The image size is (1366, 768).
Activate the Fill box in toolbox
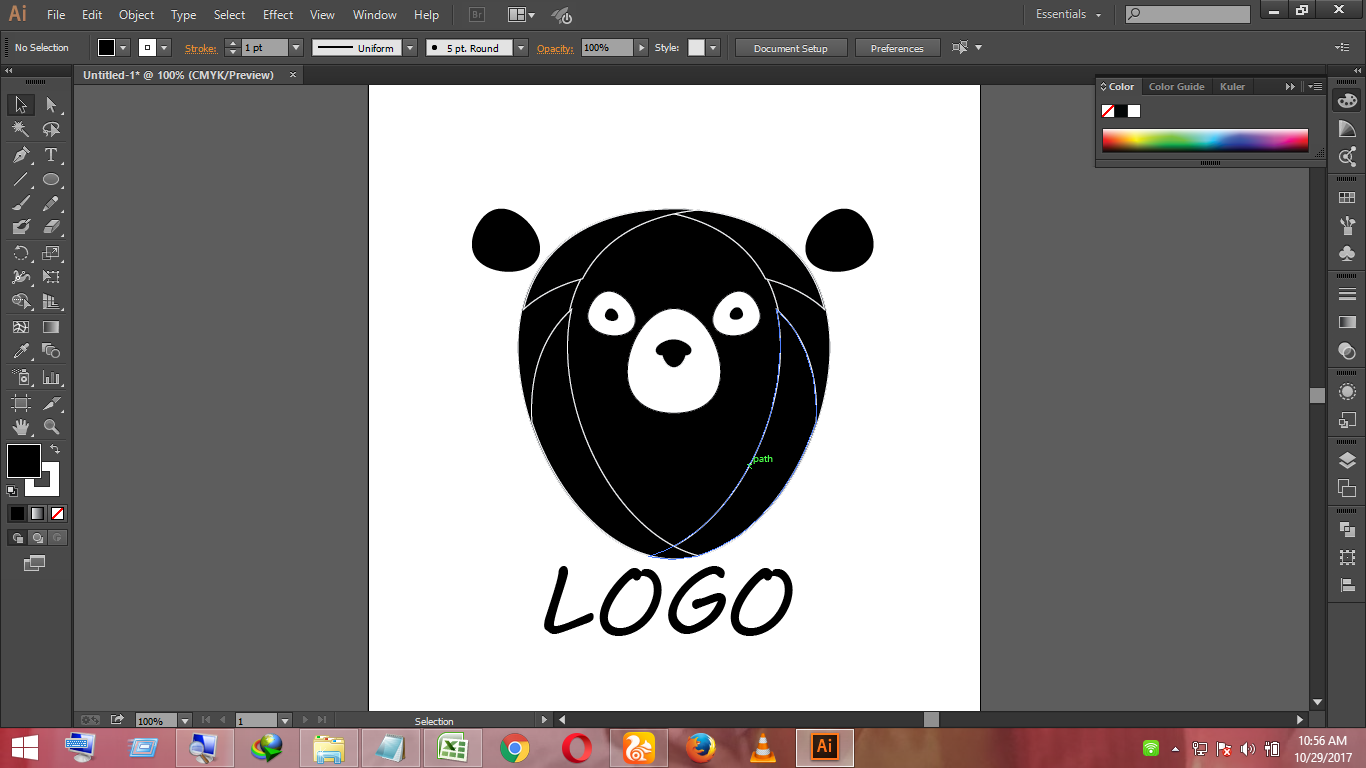pos(24,461)
